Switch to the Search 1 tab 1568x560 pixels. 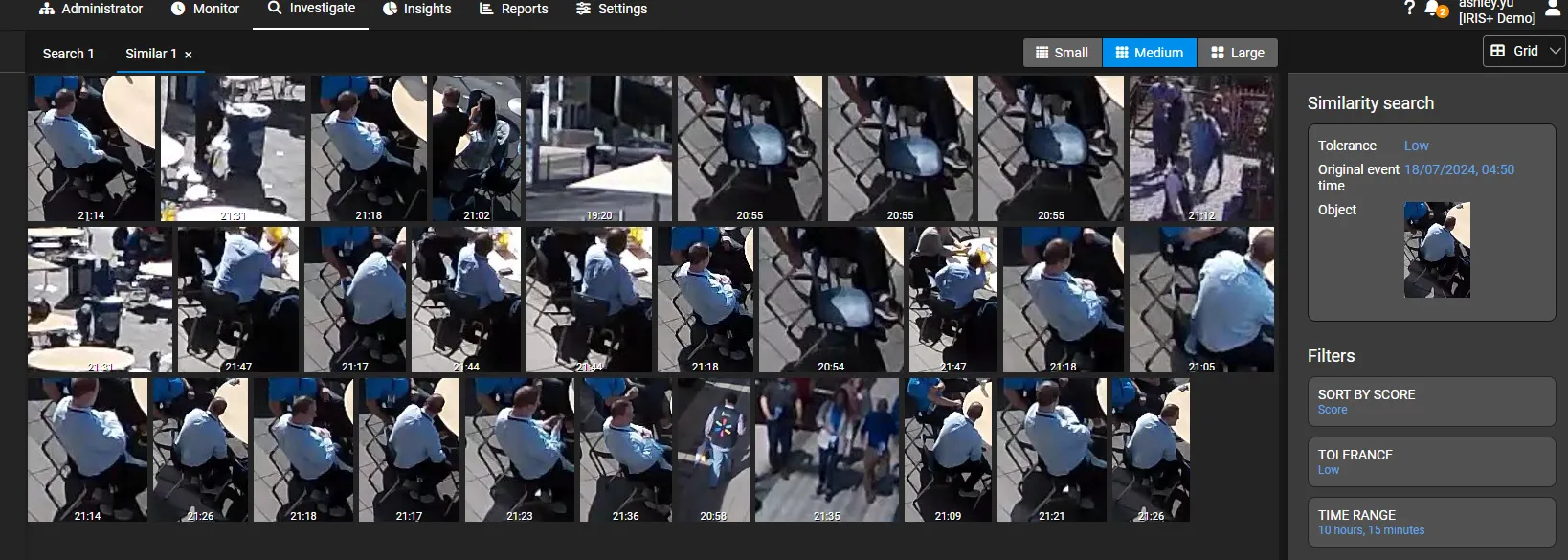pos(68,54)
